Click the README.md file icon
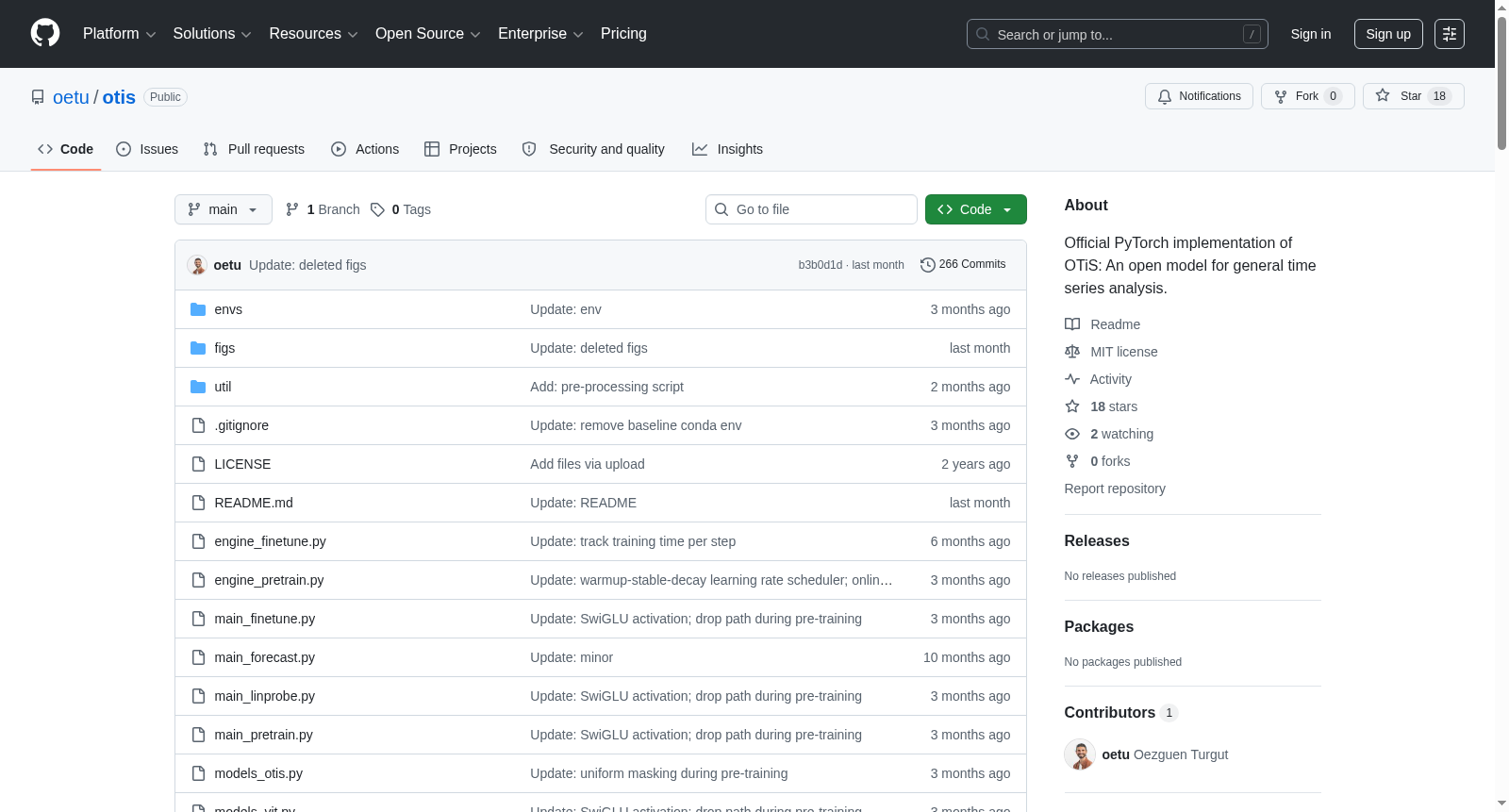 [x=198, y=503]
